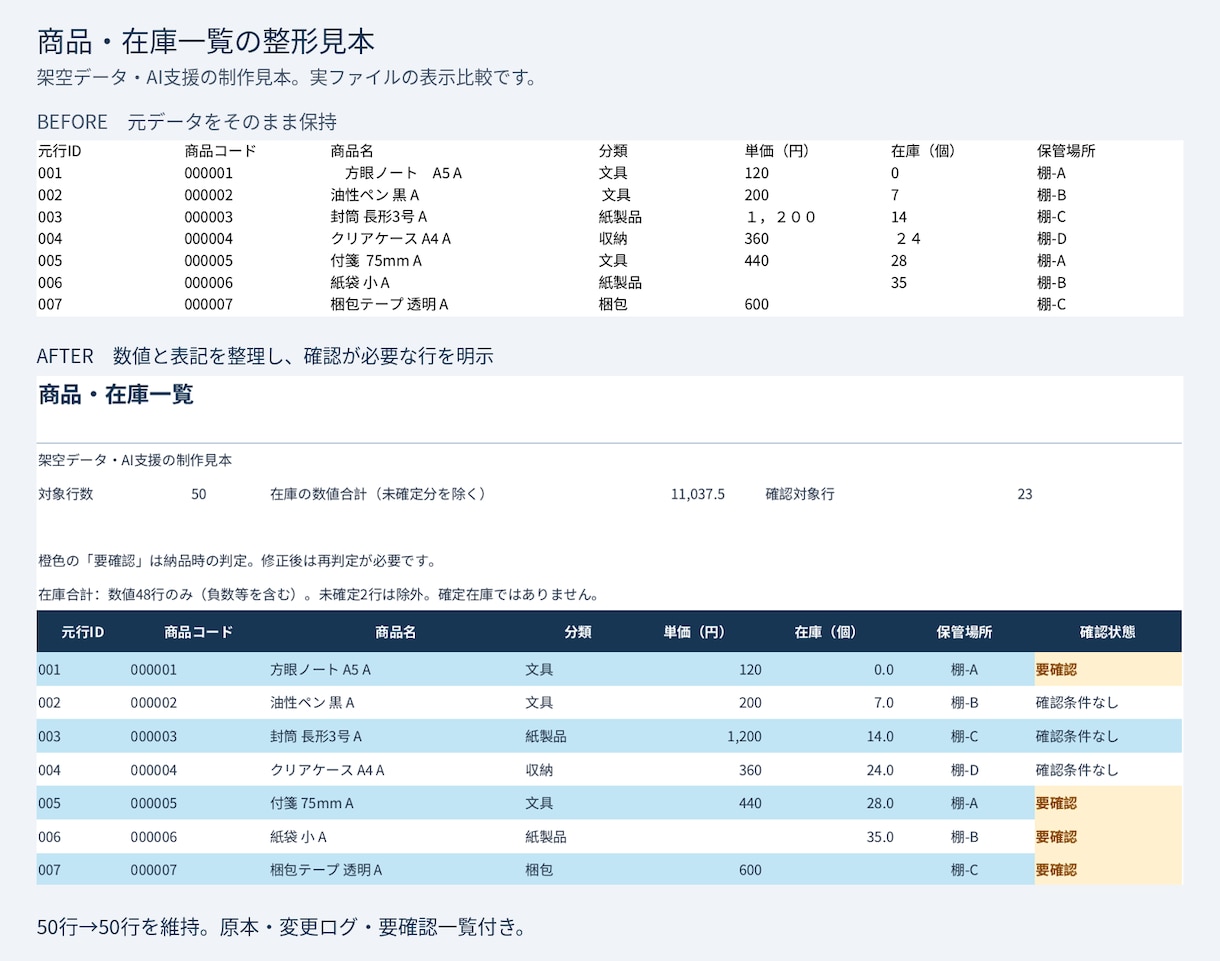
Task: Click 確認条件なし in row 003
Action: coord(1077,736)
